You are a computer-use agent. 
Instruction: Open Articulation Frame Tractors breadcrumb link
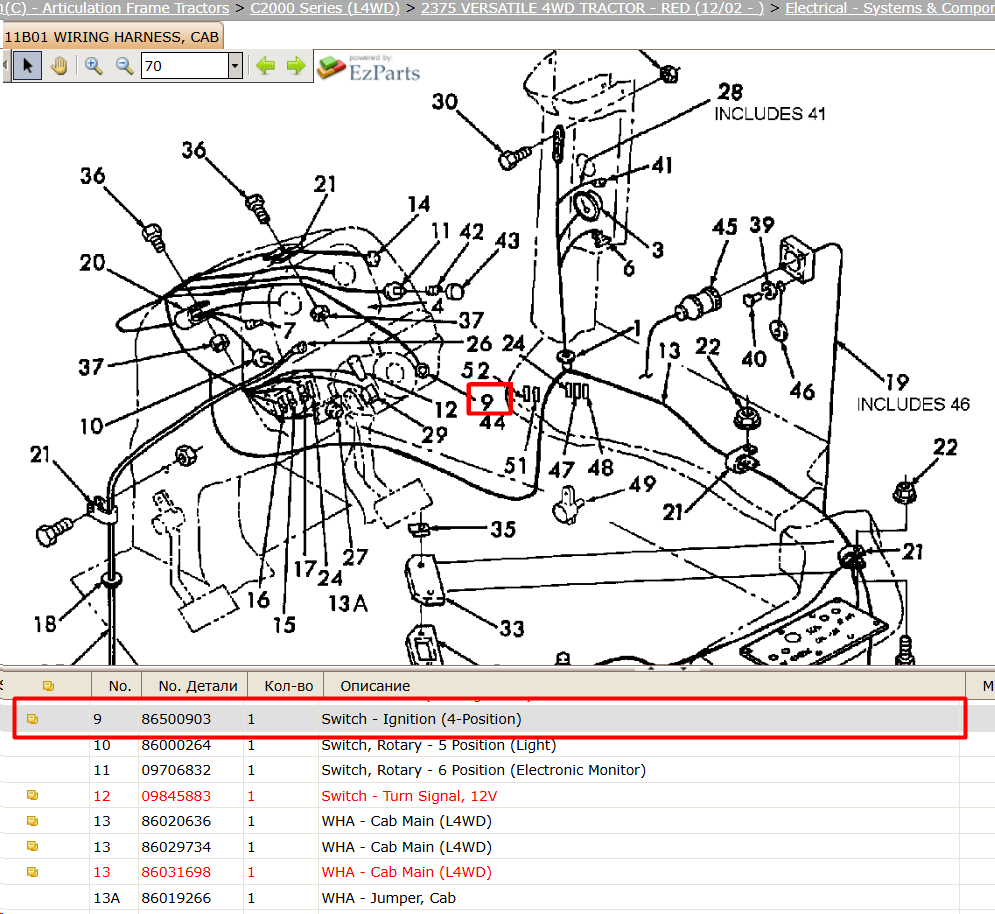pyautogui.click(x=136, y=8)
